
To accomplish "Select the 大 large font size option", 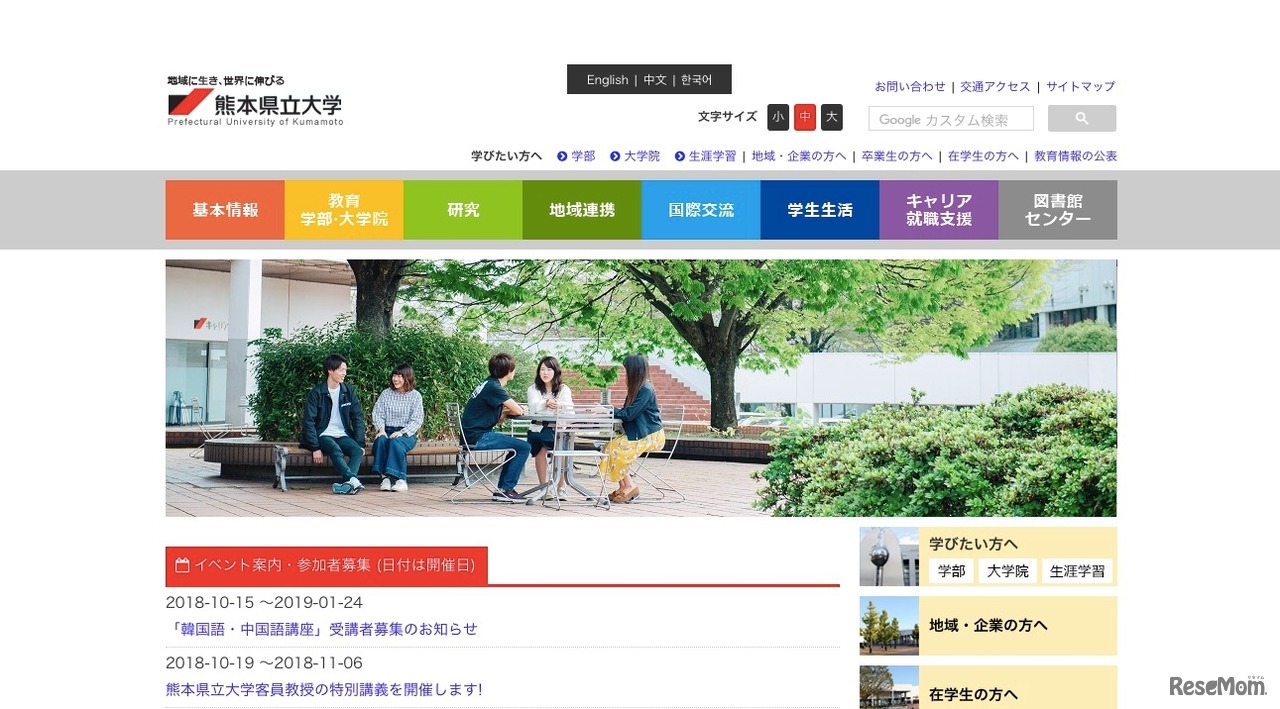I will pyautogui.click(x=831, y=117).
